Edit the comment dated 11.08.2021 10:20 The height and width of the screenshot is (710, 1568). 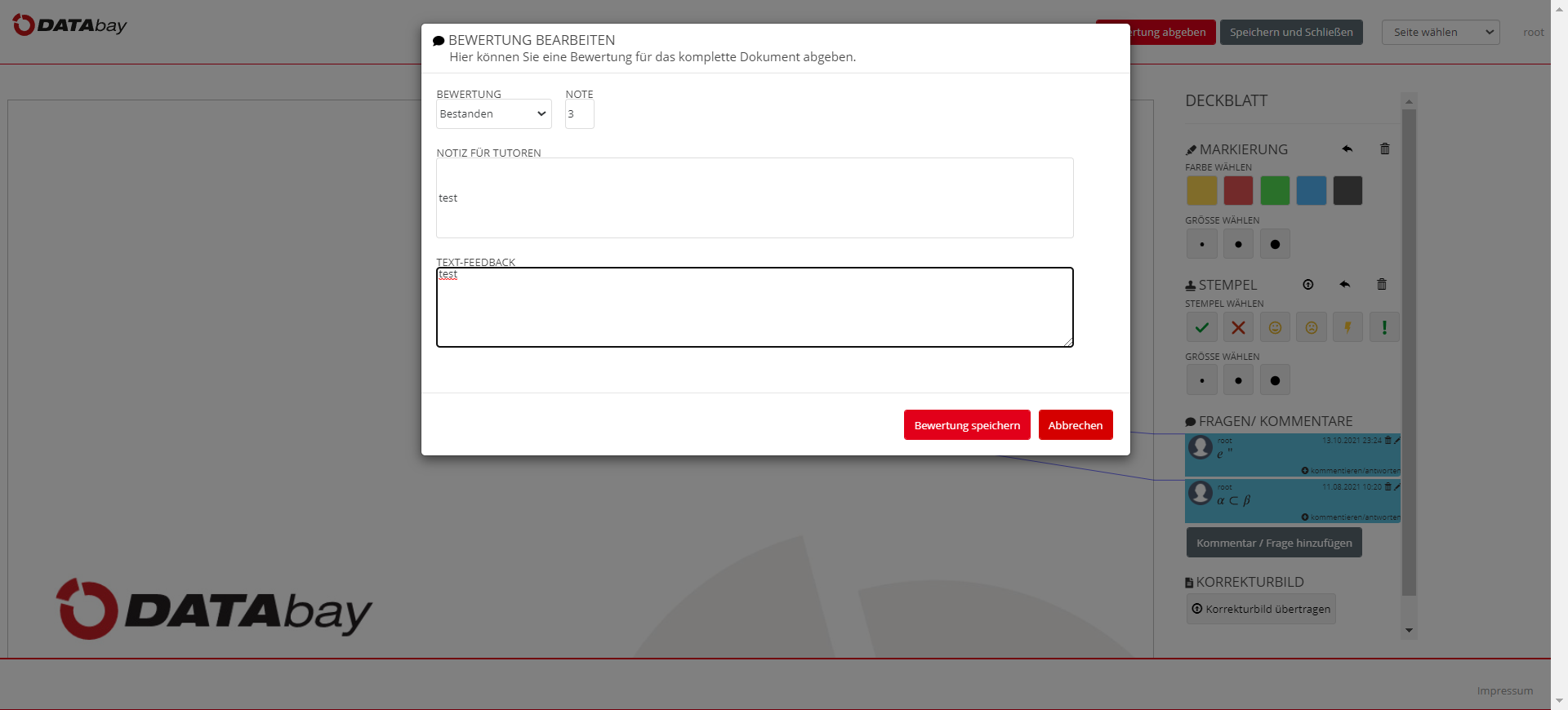(1396, 486)
